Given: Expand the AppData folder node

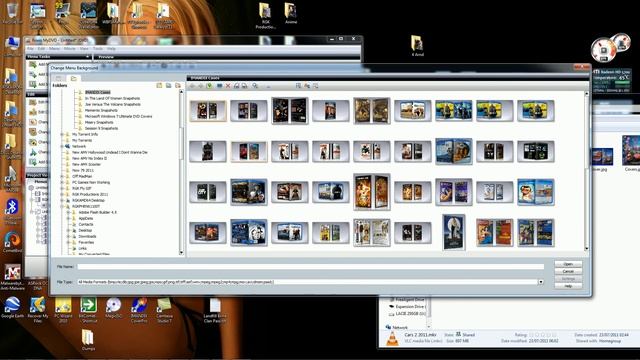Looking at the screenshot, I should click(69, 218).
